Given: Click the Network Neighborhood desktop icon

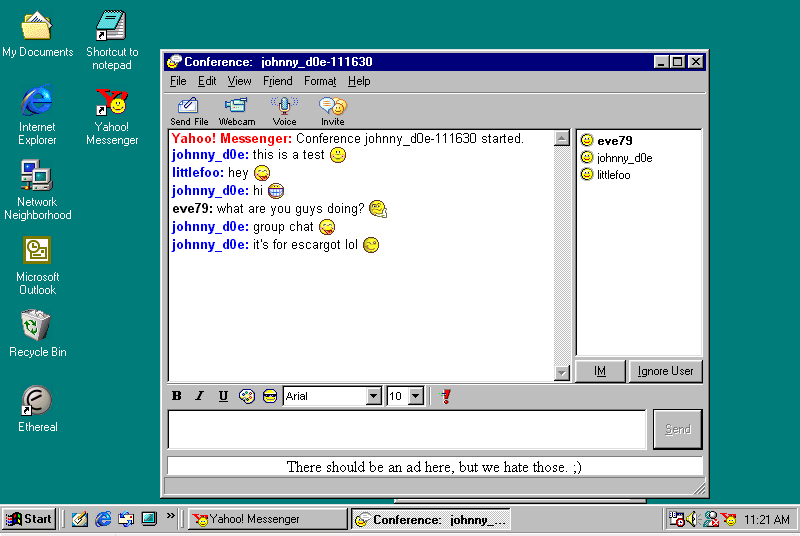Looking at the screenshot, I should pyautogui.click(x=37, y=190).
